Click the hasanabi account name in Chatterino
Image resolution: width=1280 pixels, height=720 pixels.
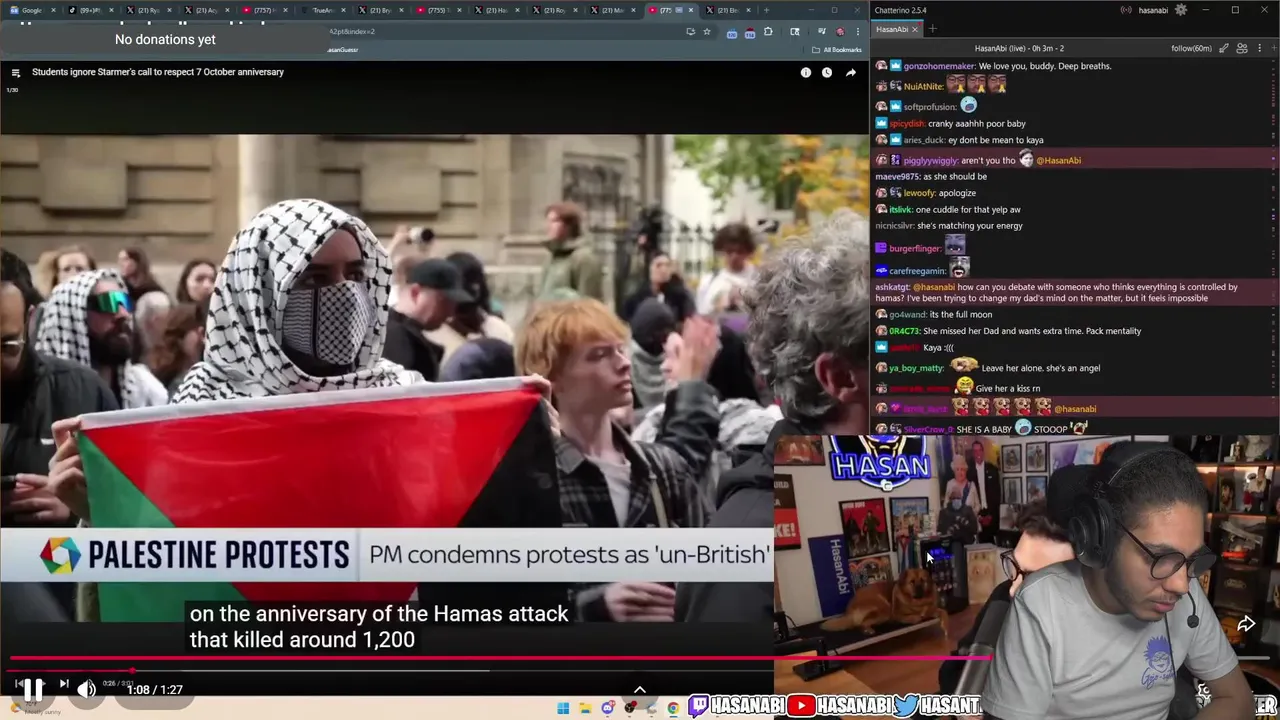click(1153, 10)
